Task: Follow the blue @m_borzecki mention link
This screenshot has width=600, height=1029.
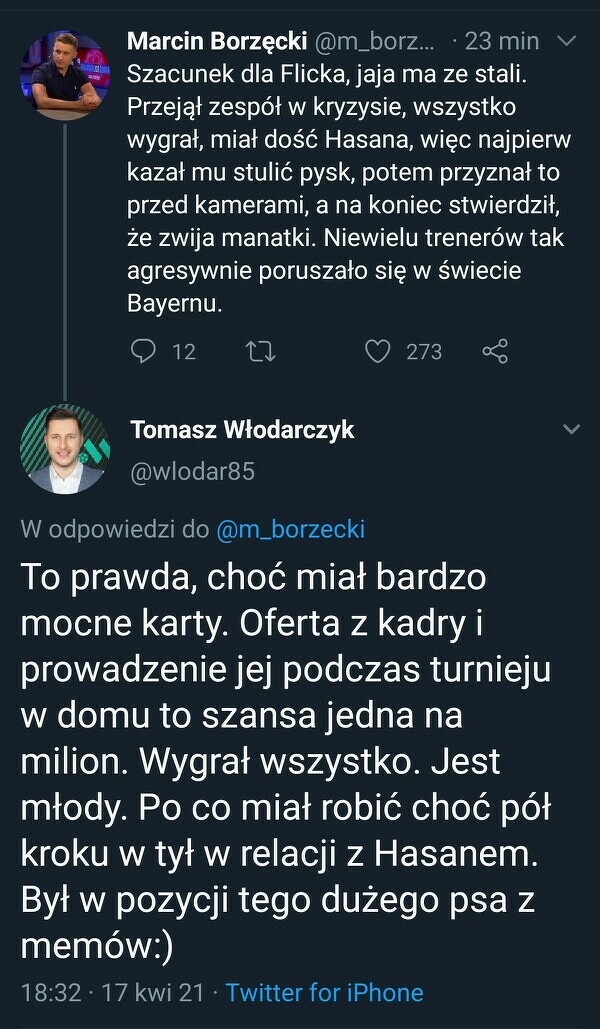Action: [x=291, y=530]
